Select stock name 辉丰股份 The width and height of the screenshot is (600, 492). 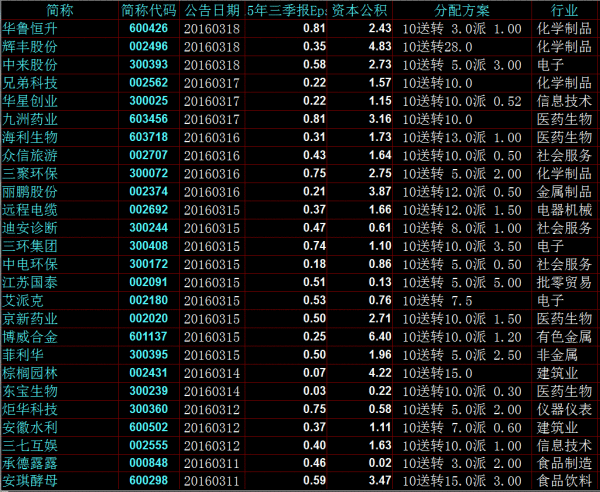(30, 47)
